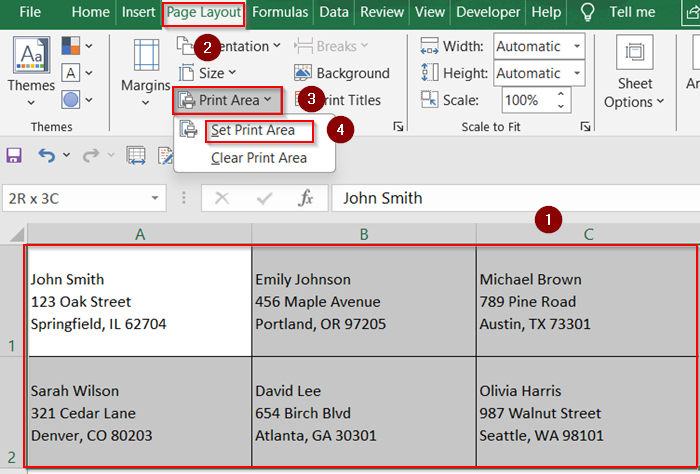Open the Page Layout tab

(204, 12)
